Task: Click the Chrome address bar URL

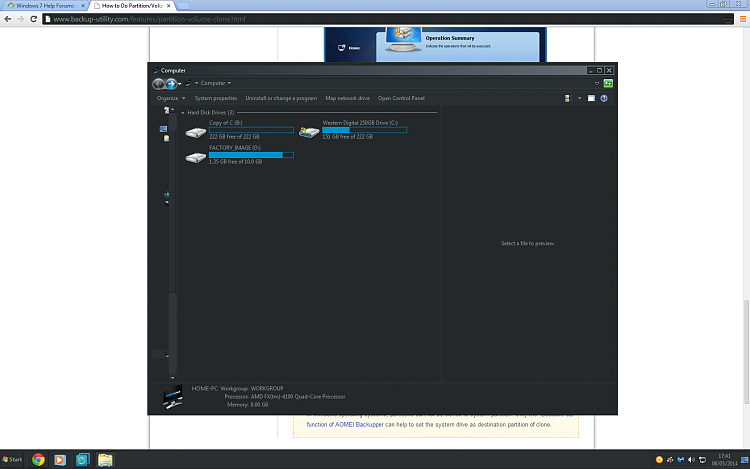Action: (x=149, y=19)
